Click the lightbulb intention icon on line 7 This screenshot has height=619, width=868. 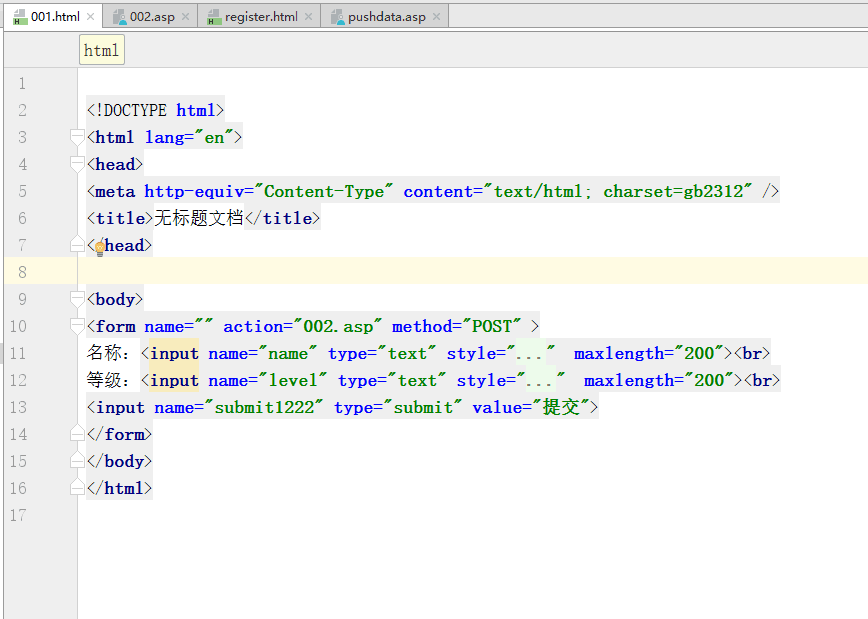100,249
